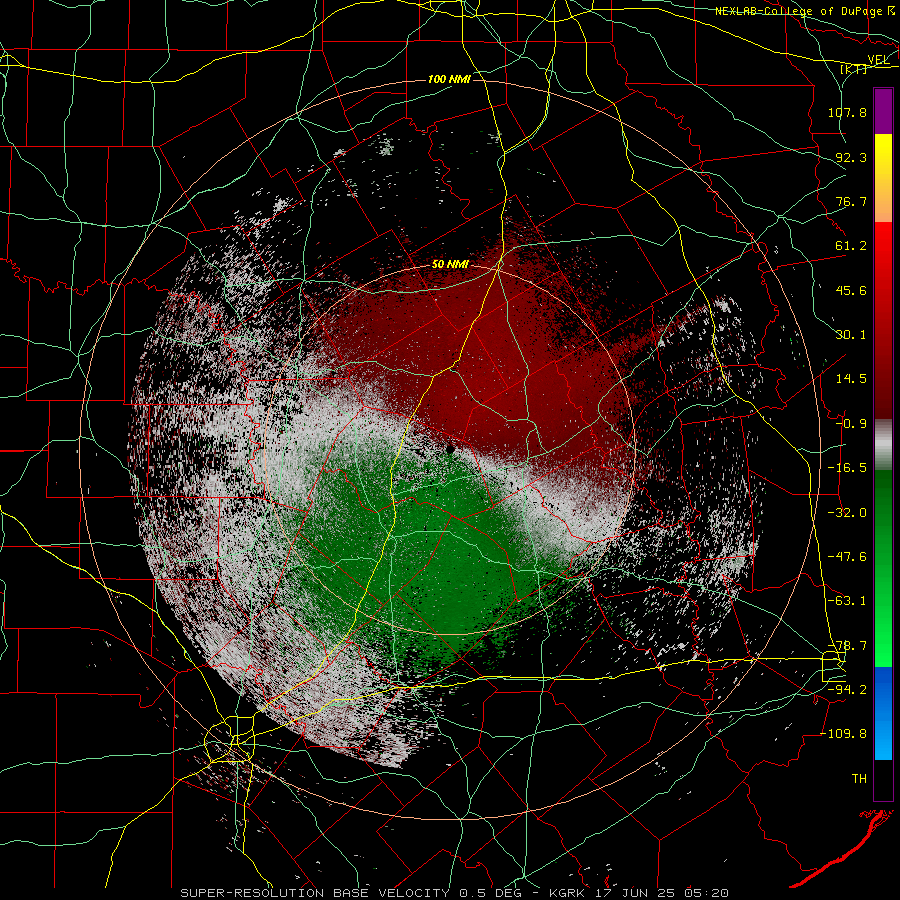Click the purple segment of the color bar
This screenshot has height=900, width=900.
coord(883,112)
